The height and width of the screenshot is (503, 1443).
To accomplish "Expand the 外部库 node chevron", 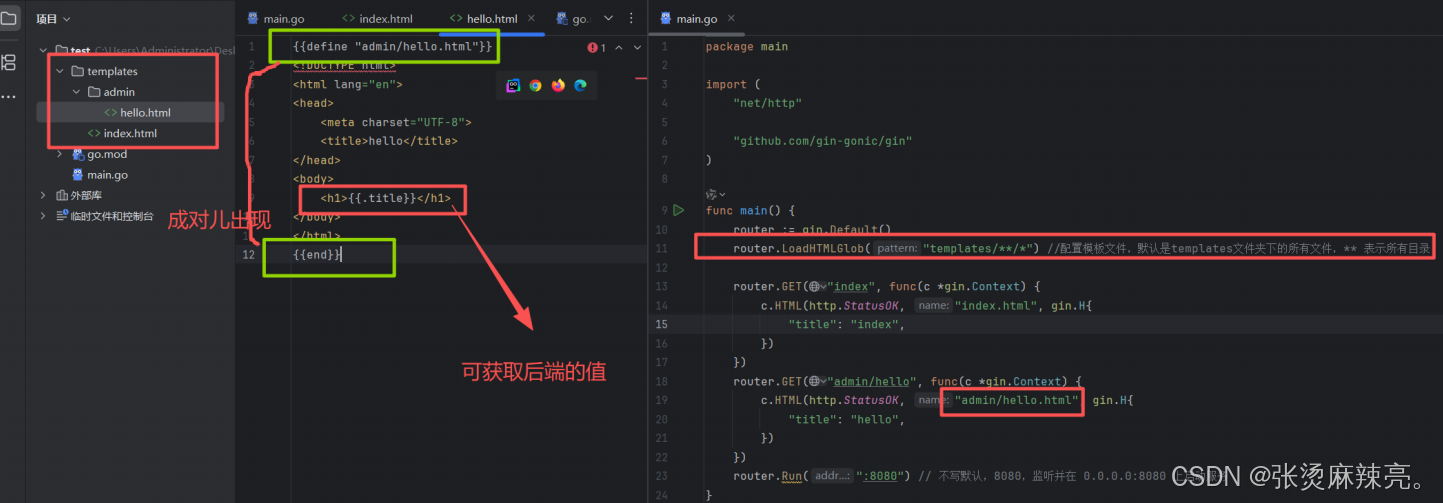I will 43,195.
